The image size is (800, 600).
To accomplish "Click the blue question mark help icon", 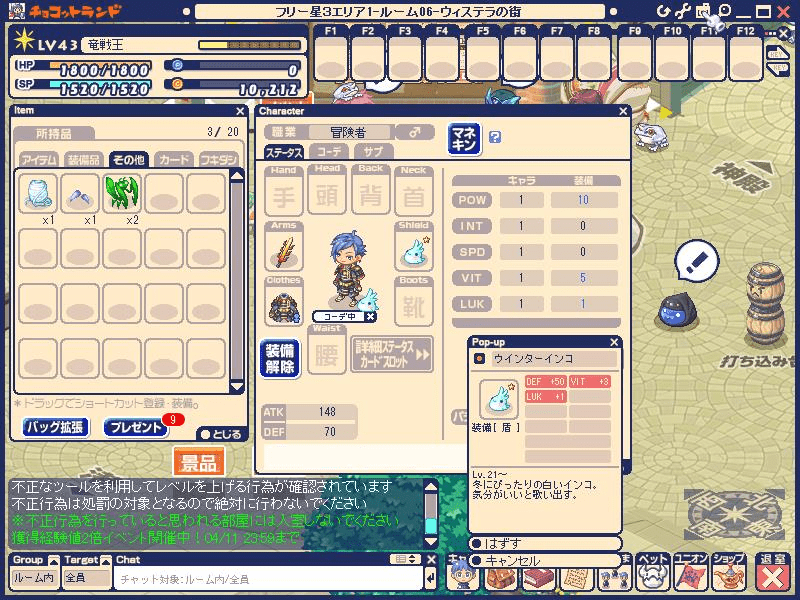I will click(494, 137).
